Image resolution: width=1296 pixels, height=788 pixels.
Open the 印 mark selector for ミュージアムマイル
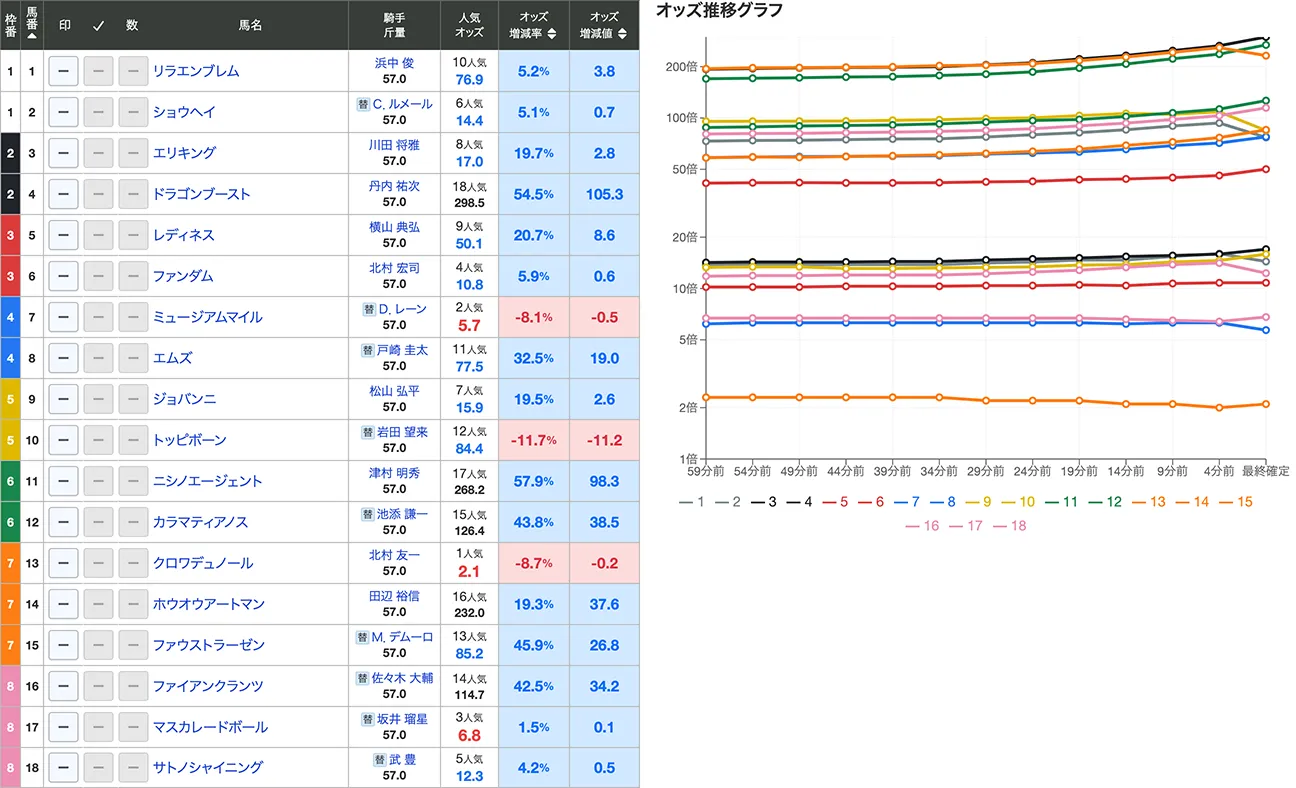[63, 317]
